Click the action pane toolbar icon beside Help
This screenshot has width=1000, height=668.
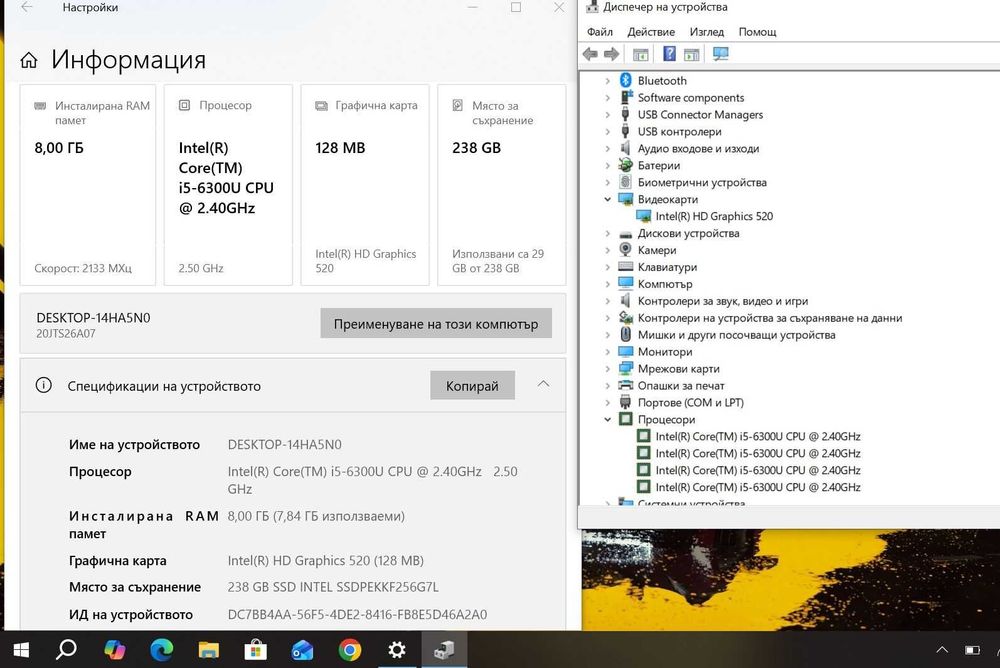691,55
